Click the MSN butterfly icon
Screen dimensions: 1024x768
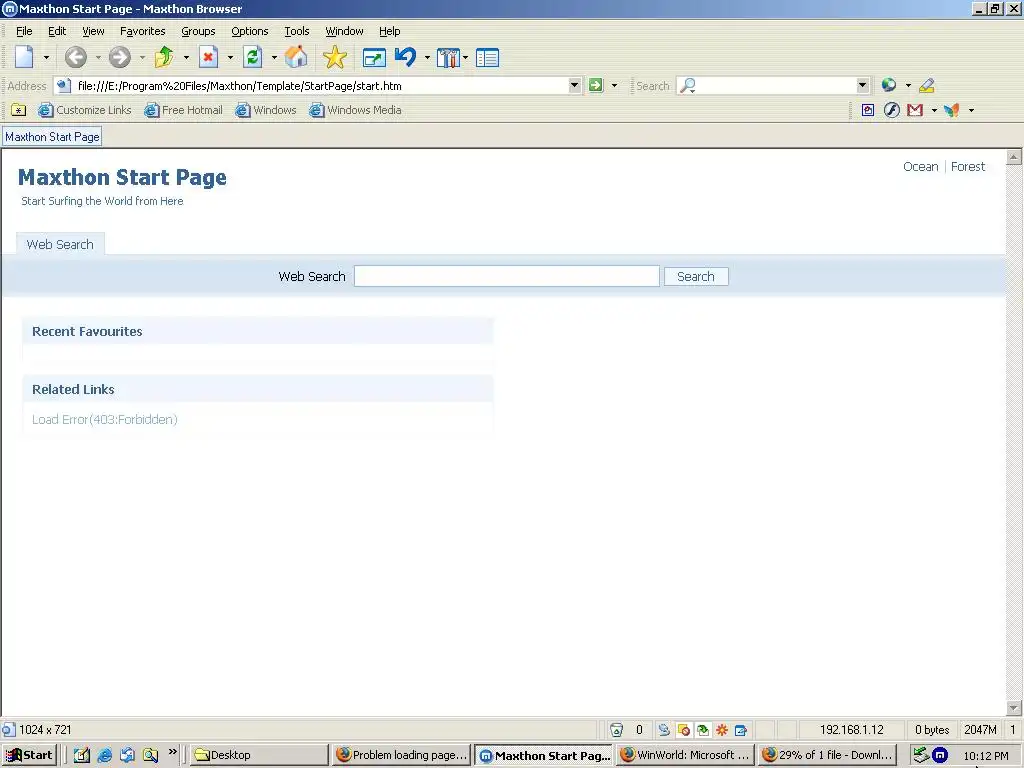click(x=952, y=110)
